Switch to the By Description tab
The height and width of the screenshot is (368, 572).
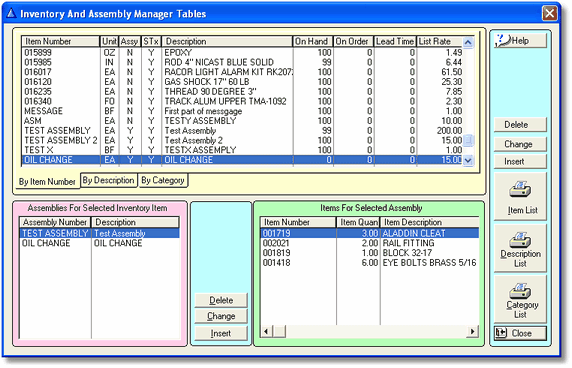[108, 180]
